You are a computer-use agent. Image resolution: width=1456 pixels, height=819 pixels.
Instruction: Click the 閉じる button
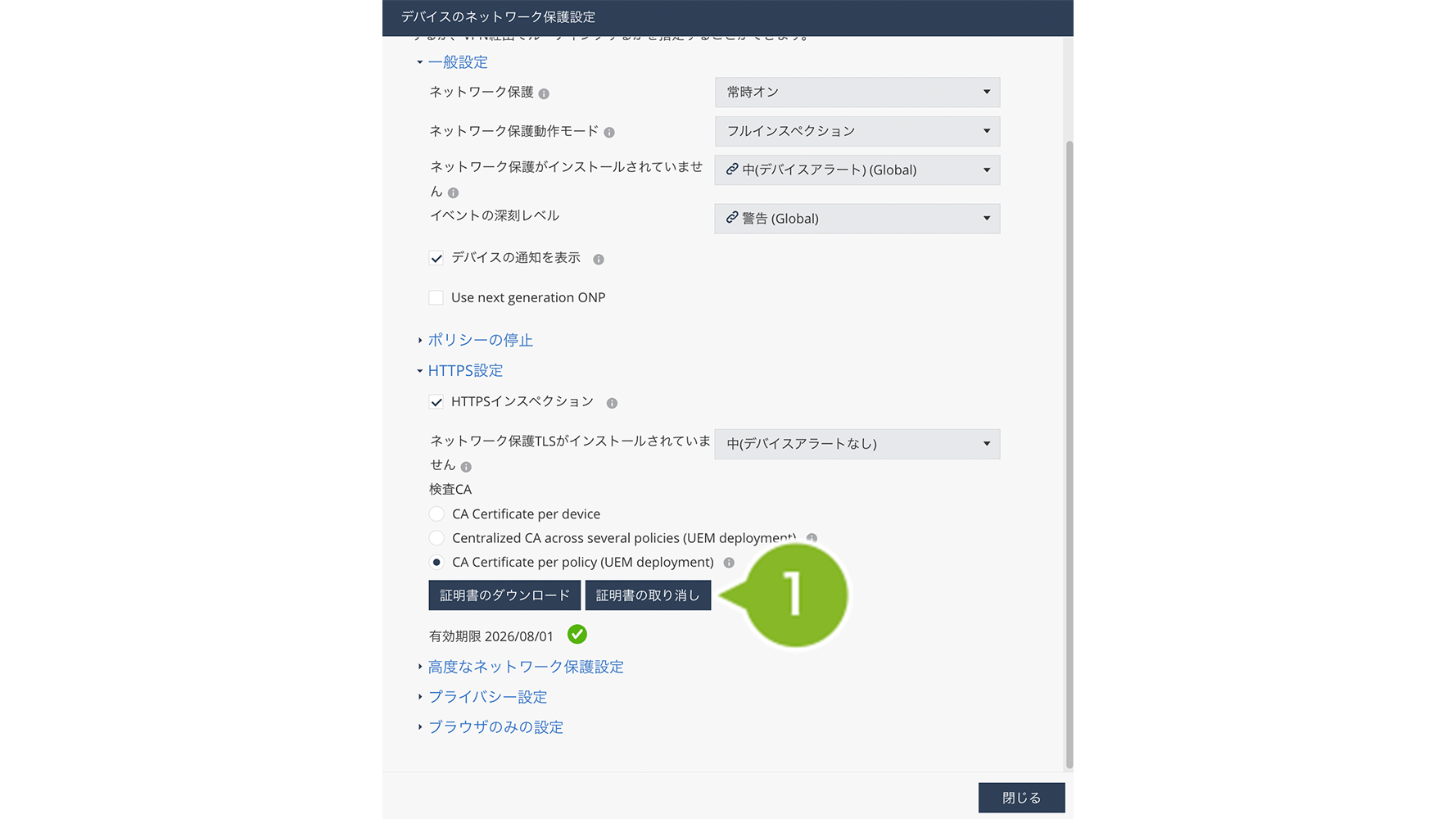[1021, 798]
